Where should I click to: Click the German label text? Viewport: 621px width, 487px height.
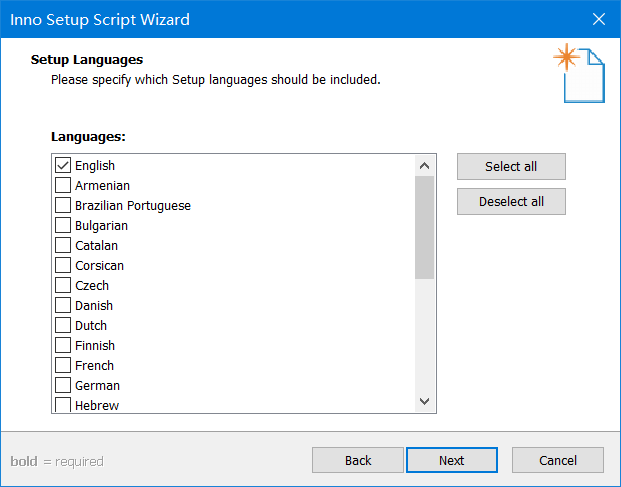97,386
